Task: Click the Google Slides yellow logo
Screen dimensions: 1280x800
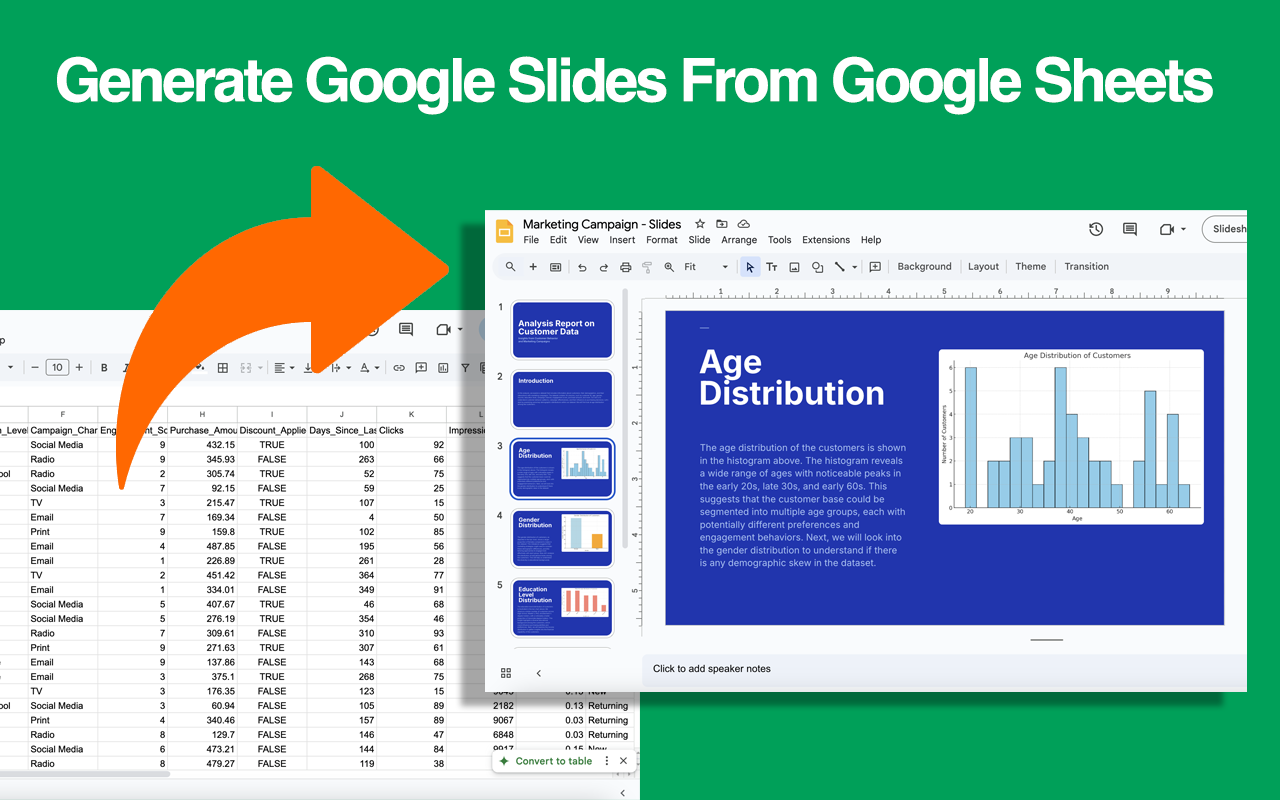Action: click(x=505, y=231)
